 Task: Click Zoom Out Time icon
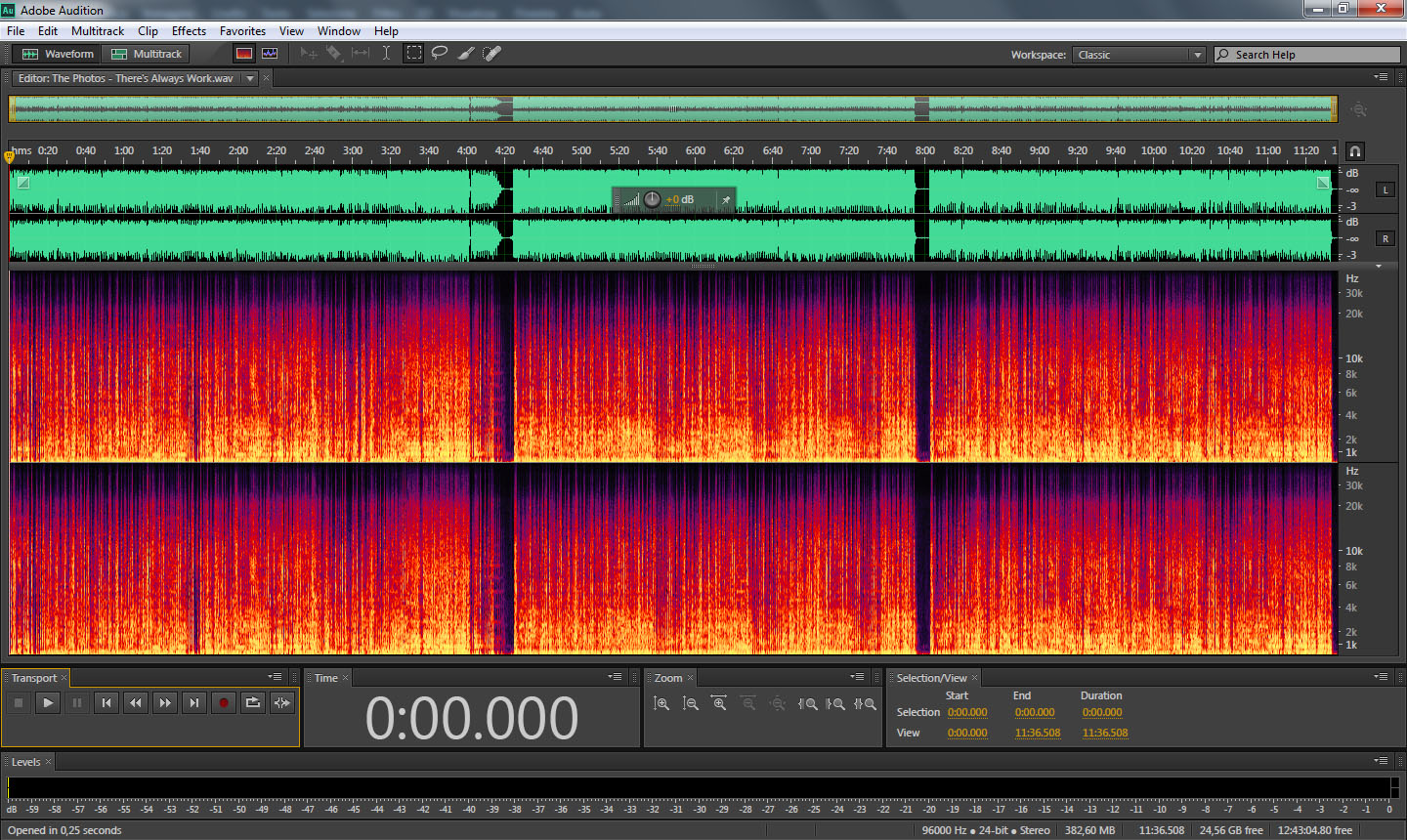point(748,703)
